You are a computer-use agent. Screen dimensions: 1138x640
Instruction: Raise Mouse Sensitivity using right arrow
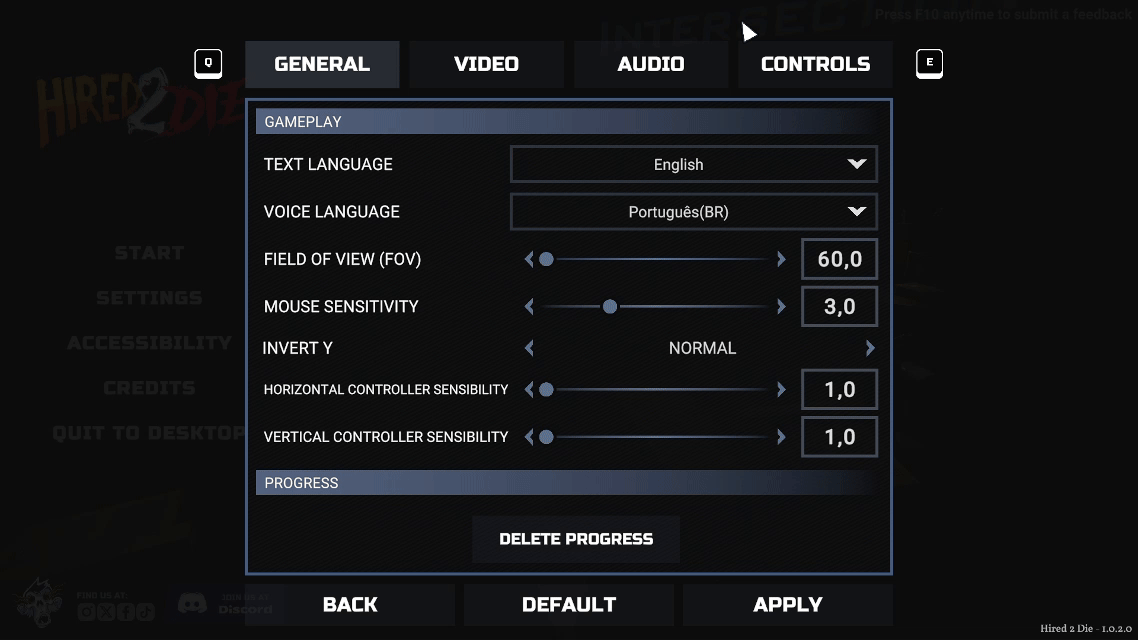click(x=781, y=307)
